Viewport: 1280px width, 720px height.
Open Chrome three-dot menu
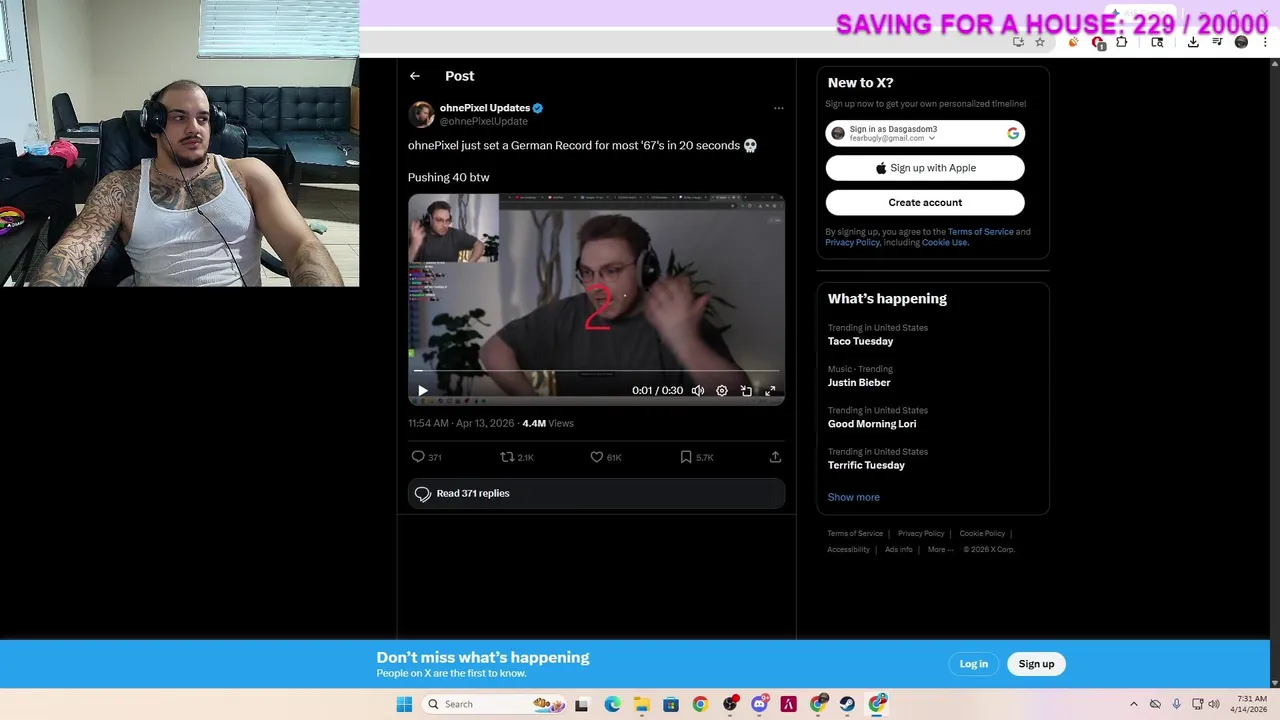pos(1265,42)
